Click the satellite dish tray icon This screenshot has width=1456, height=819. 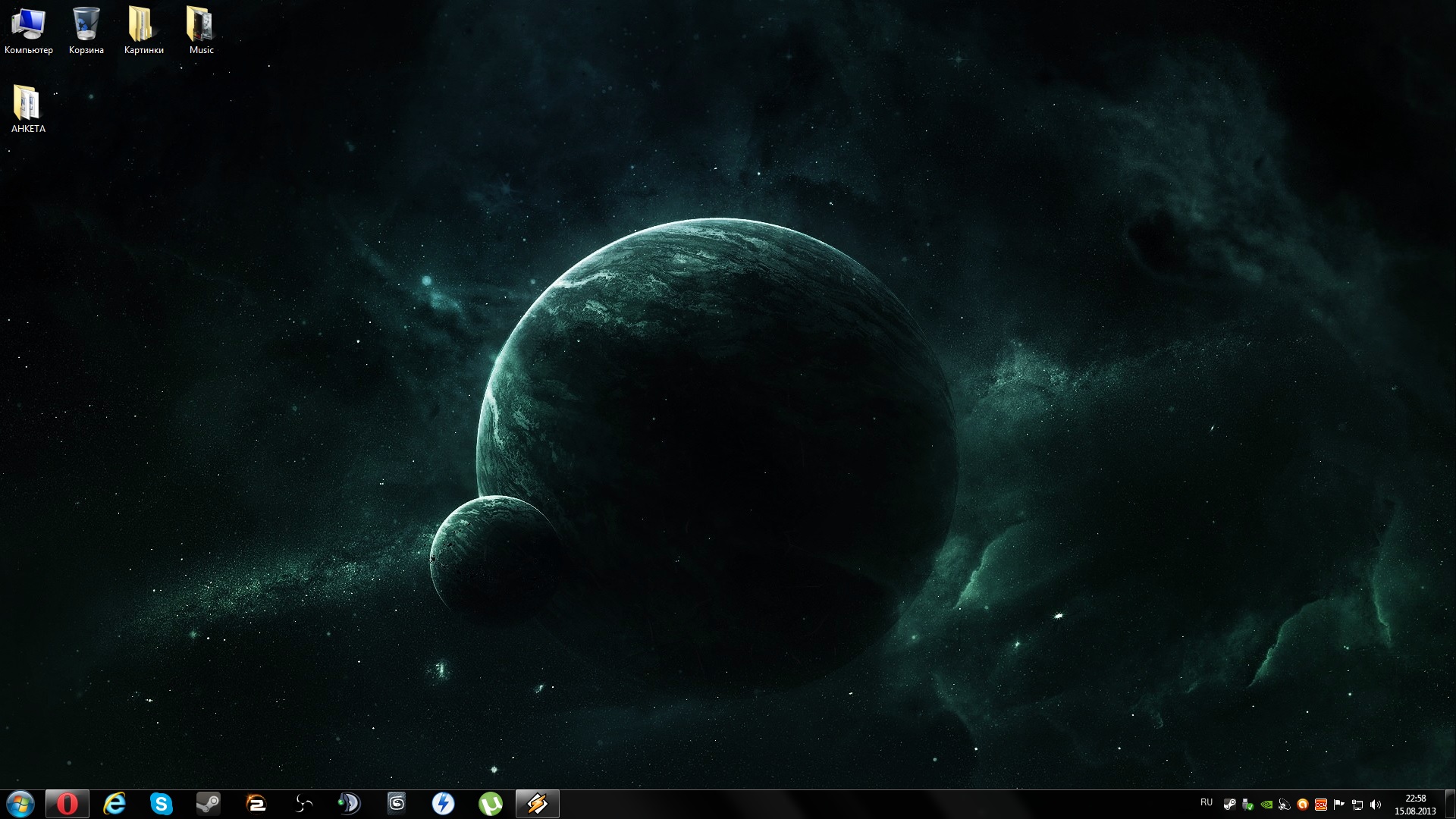(x=1285, y=805)
